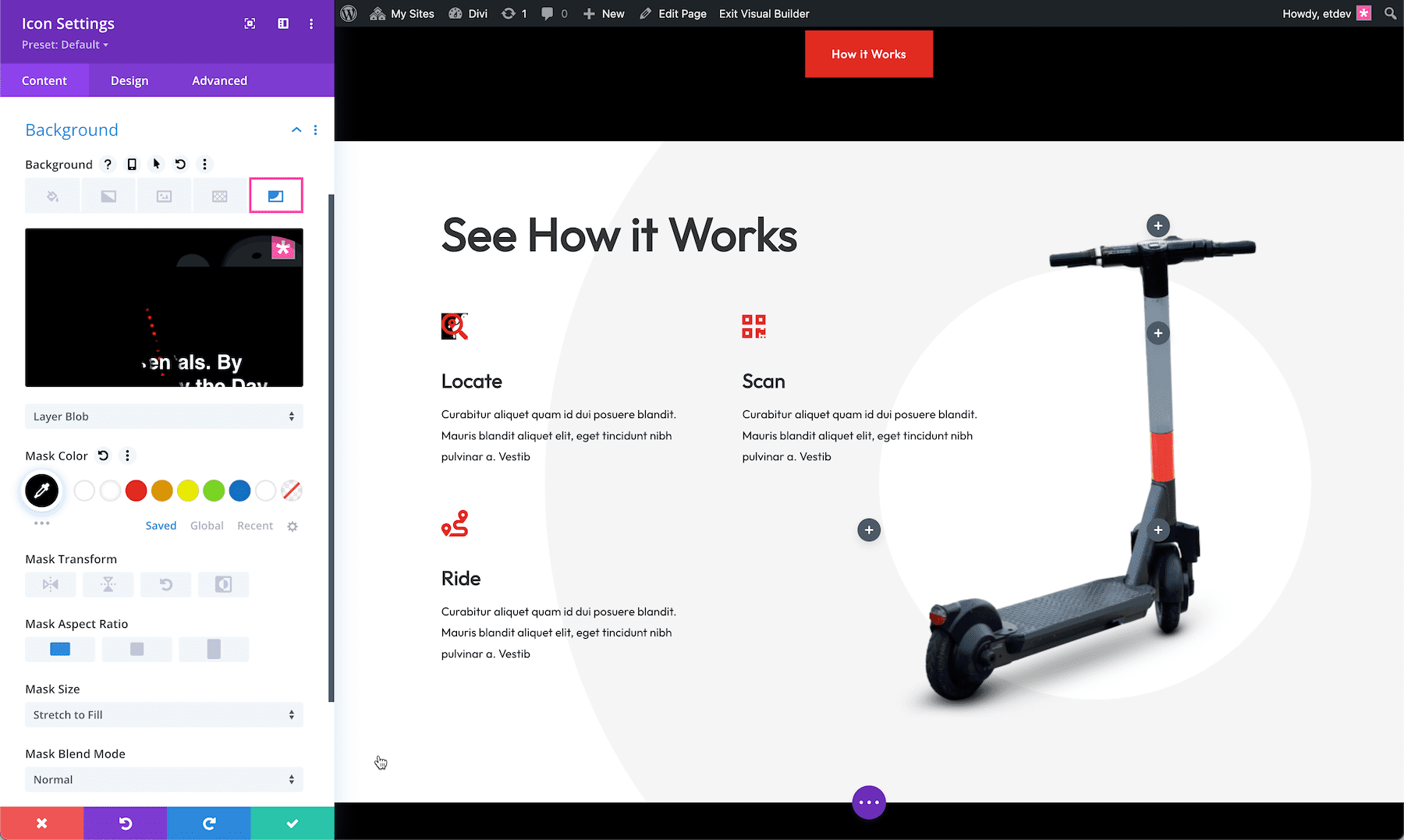The height and width of the screenshot is (840, 1404).
Task: Click Edit Page in admin bar
Action: (x=673, y=13)
